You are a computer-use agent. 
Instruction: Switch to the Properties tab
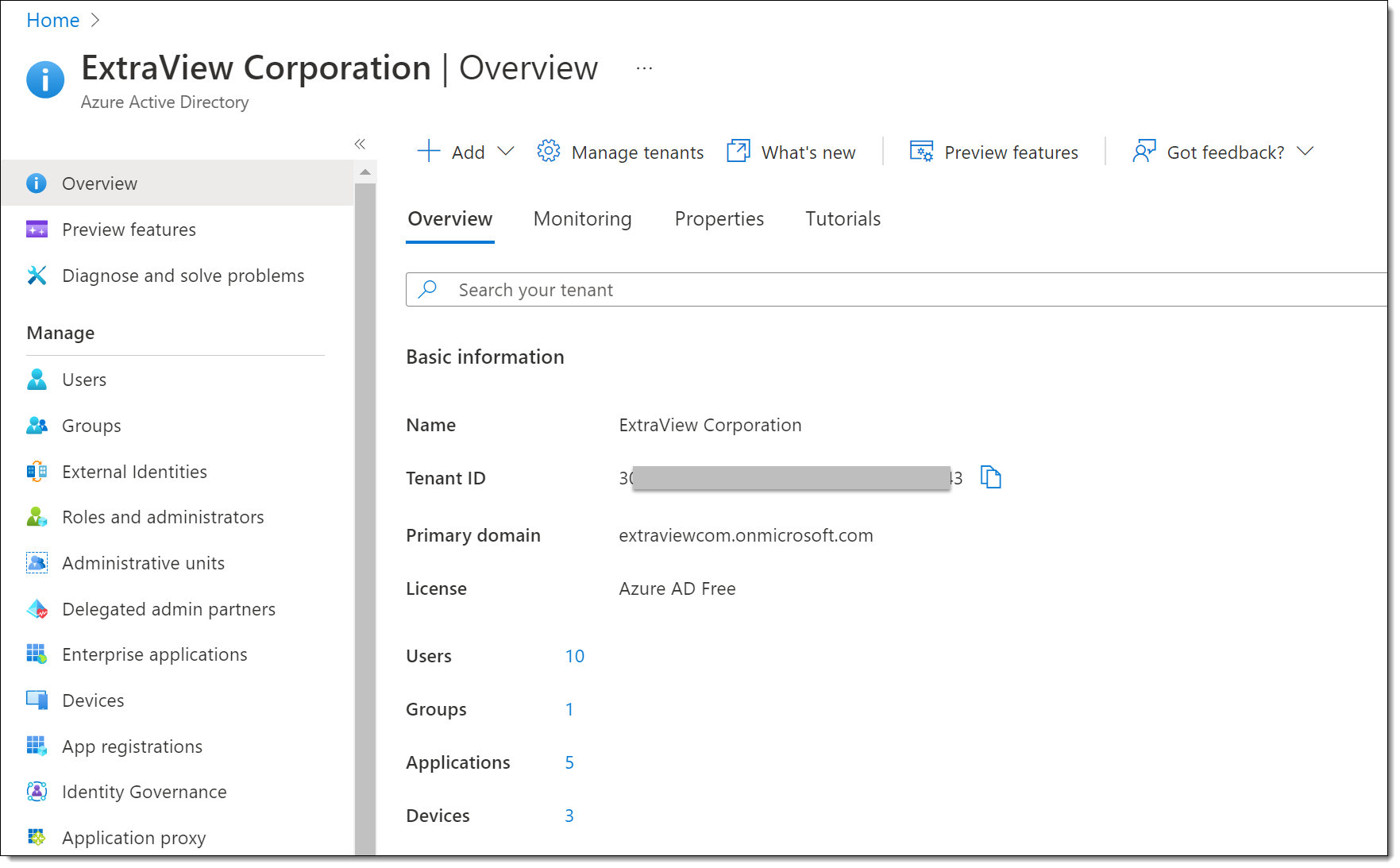click(x=719, y=219)
